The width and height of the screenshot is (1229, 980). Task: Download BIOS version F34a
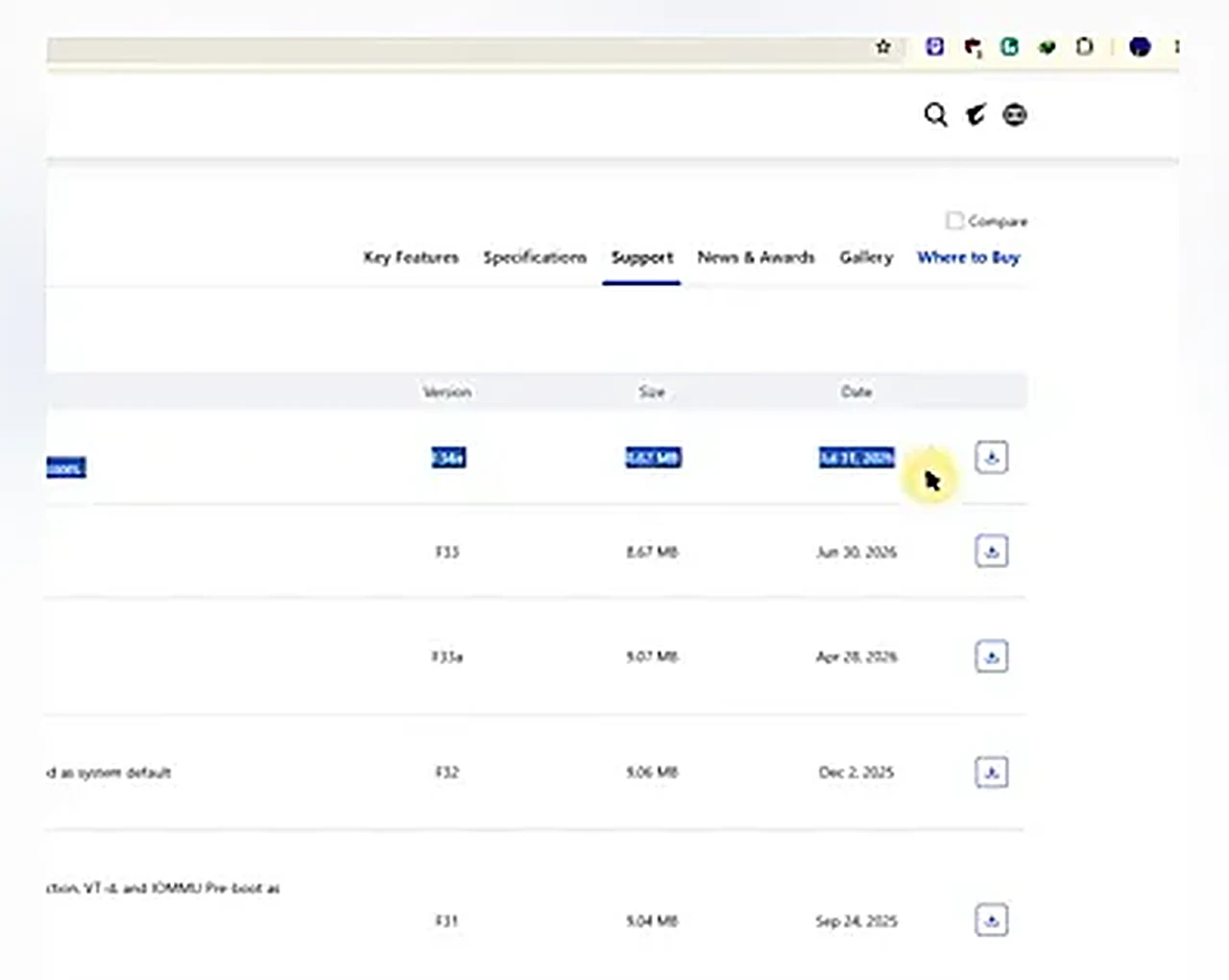992,457
